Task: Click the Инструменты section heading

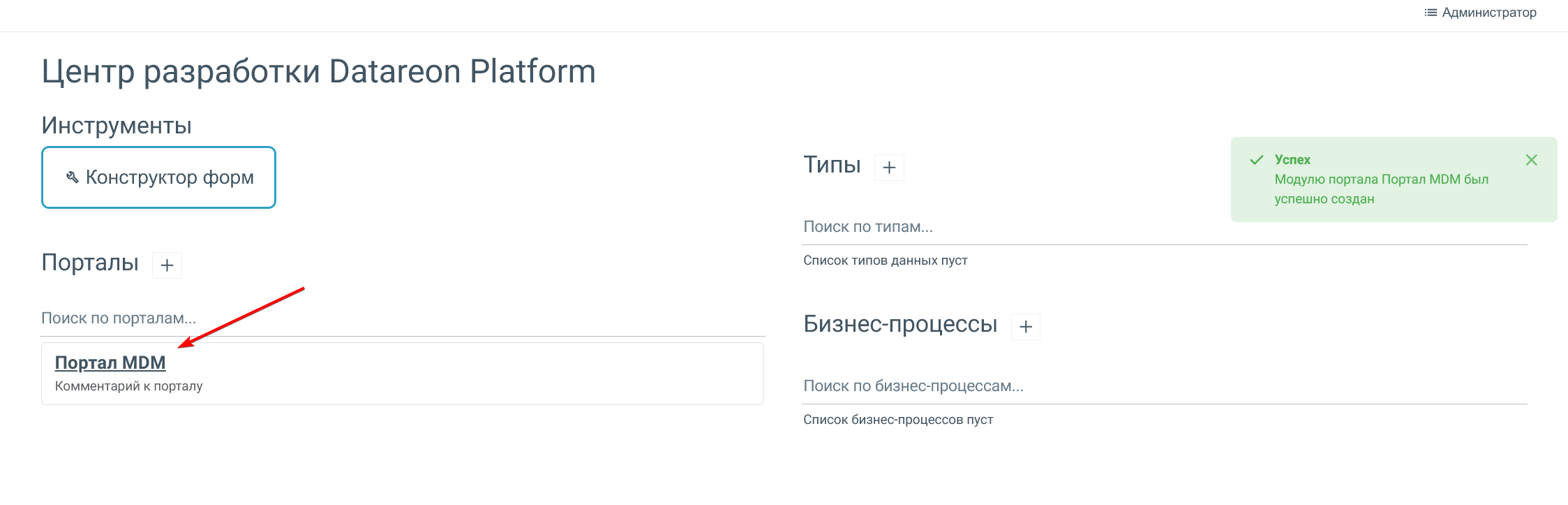Action: click(117, 126)
